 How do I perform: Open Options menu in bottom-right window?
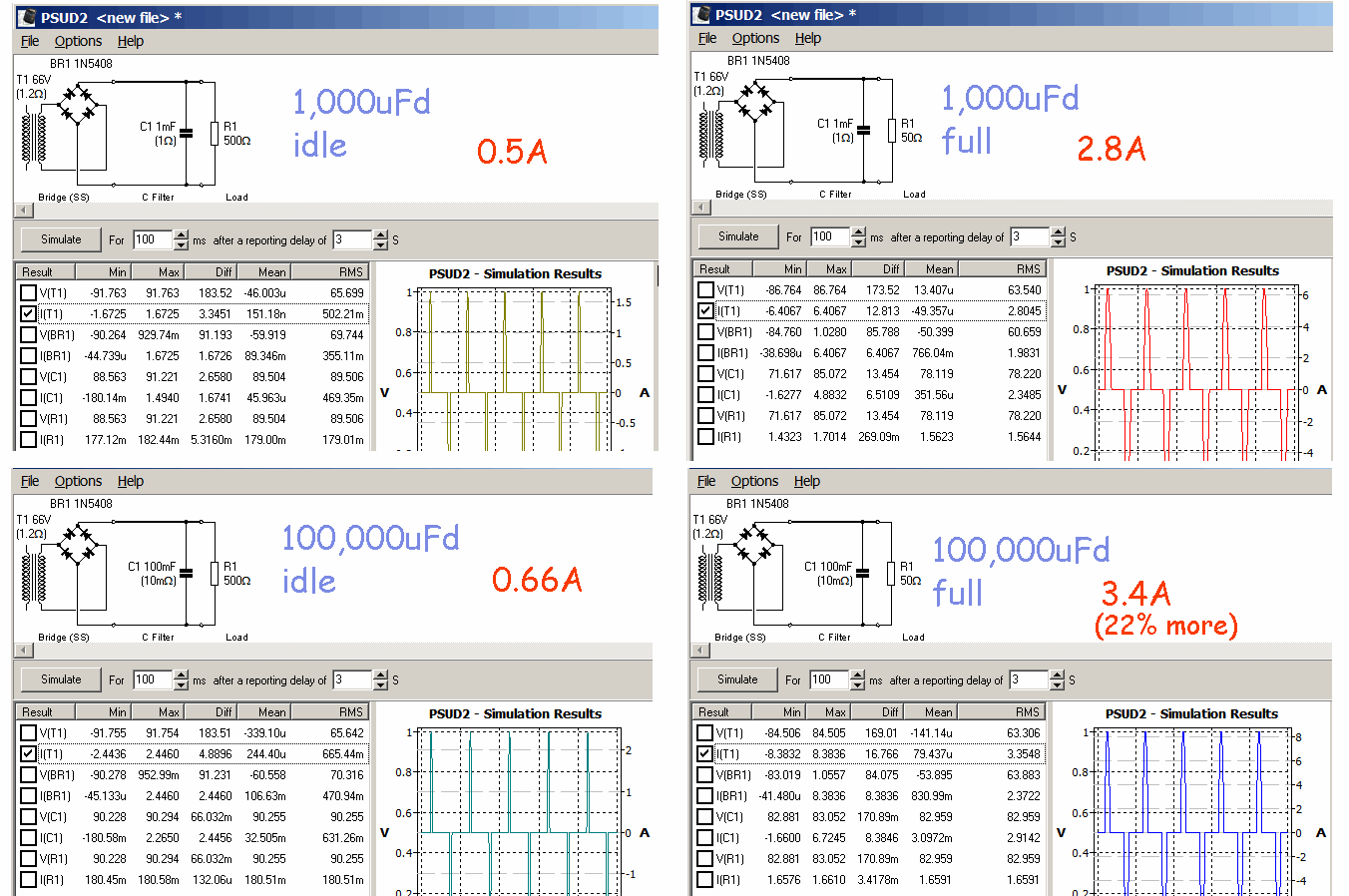tap(754, 481)
